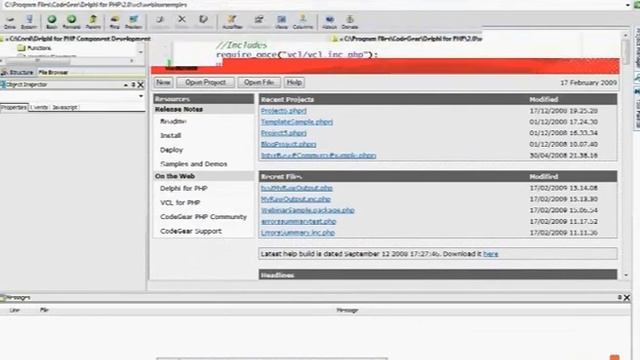Click the welcome page scrollbar up arrow
This screenshot has width=640, height=360.
click(x=626, y=36)
